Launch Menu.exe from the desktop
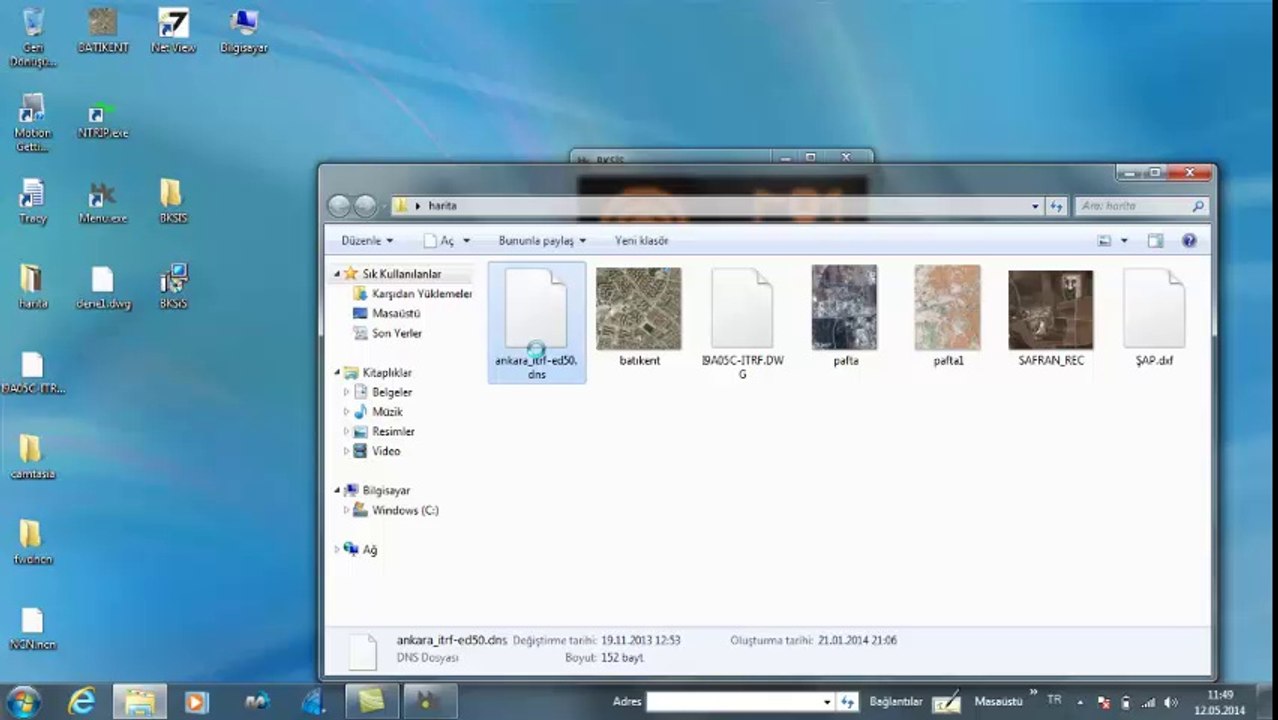The height and width of the screenshot is (720, 1278). (103, 201)
